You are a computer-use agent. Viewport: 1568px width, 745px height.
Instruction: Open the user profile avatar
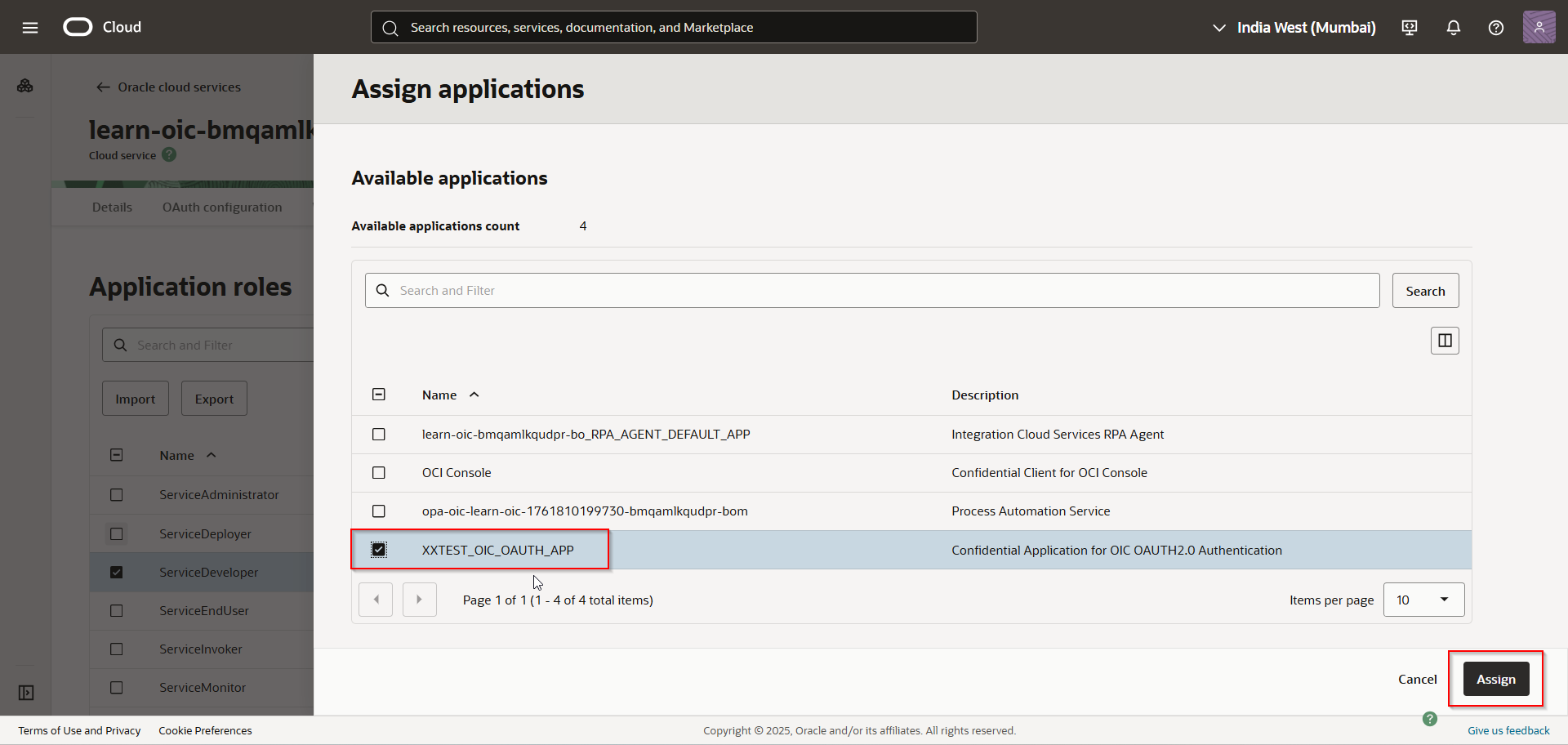click(1539, 28)
